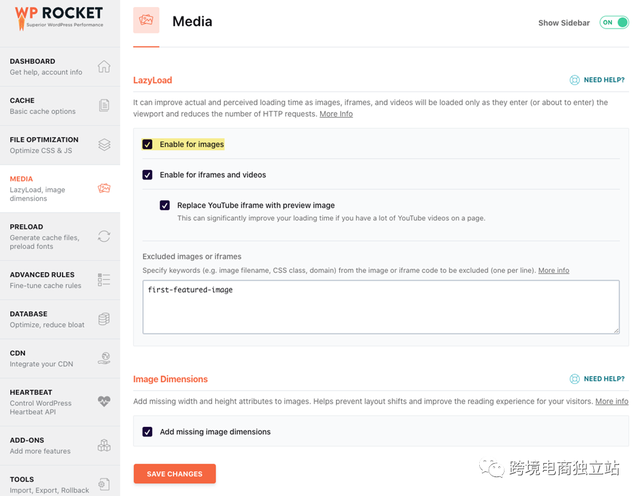Image resolution: width=640 pixels, height=496 pixels.
Task: Click the Heartbeat heart icon
Action: (104, 401)
